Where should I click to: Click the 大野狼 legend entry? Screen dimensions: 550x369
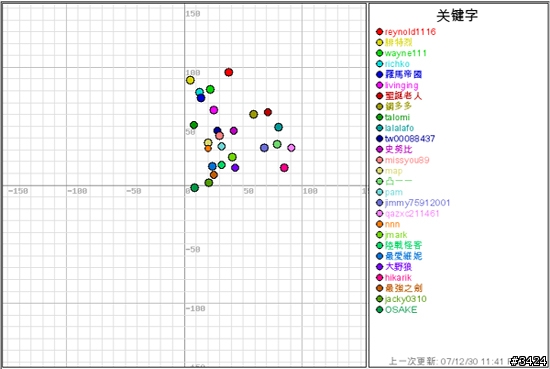[394, 267]
